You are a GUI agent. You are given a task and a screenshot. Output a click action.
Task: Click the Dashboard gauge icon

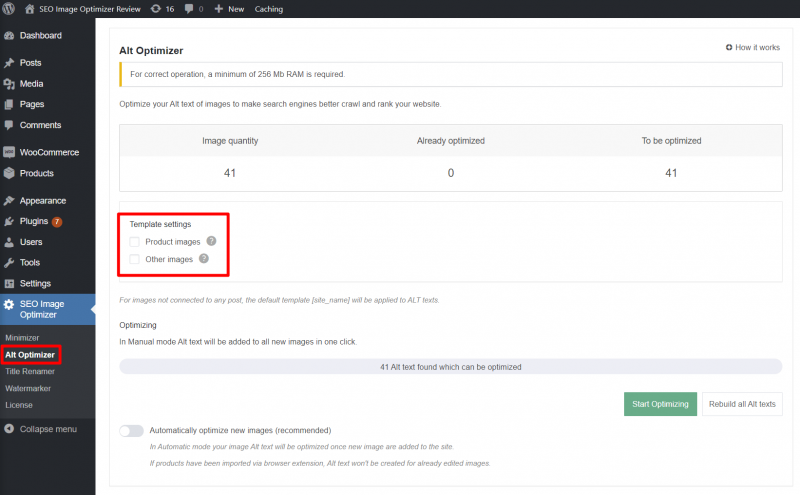tap(9, 36)
